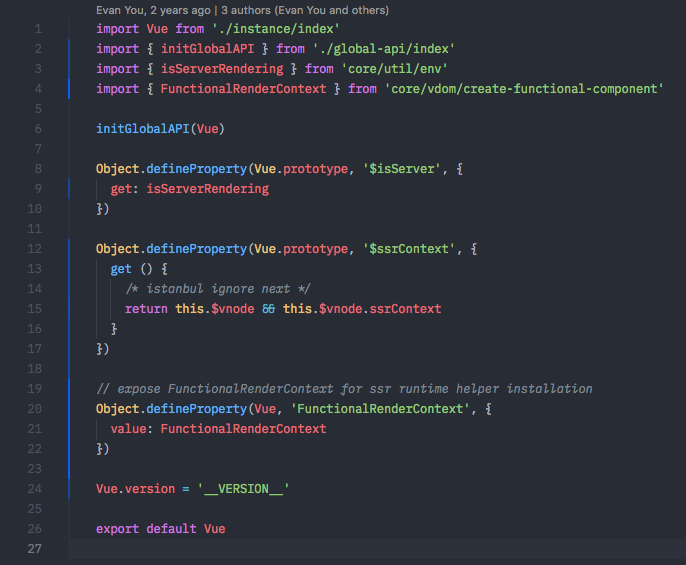Click the '3 authors (Evan You and others)' lens
686x565 pixels.
click(305, 10)
